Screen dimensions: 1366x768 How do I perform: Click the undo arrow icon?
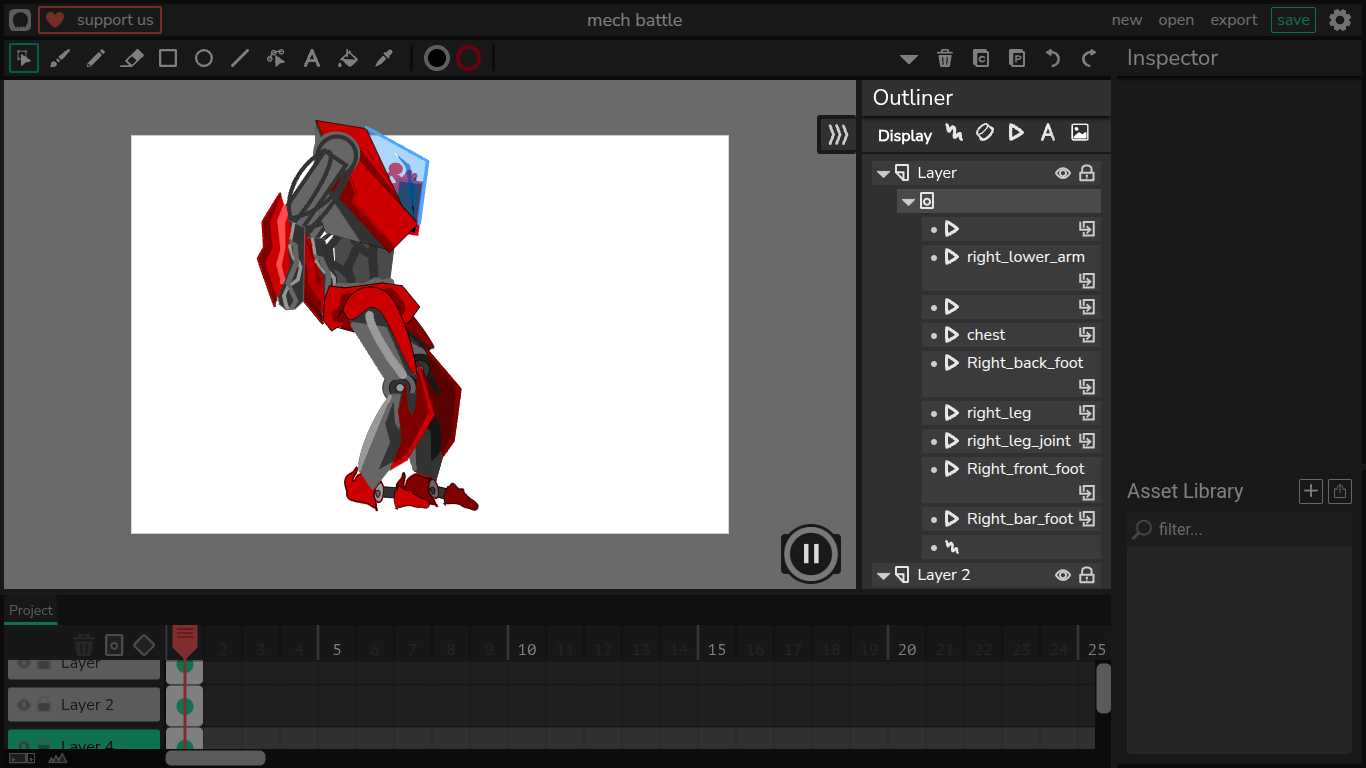[1053, 59]
